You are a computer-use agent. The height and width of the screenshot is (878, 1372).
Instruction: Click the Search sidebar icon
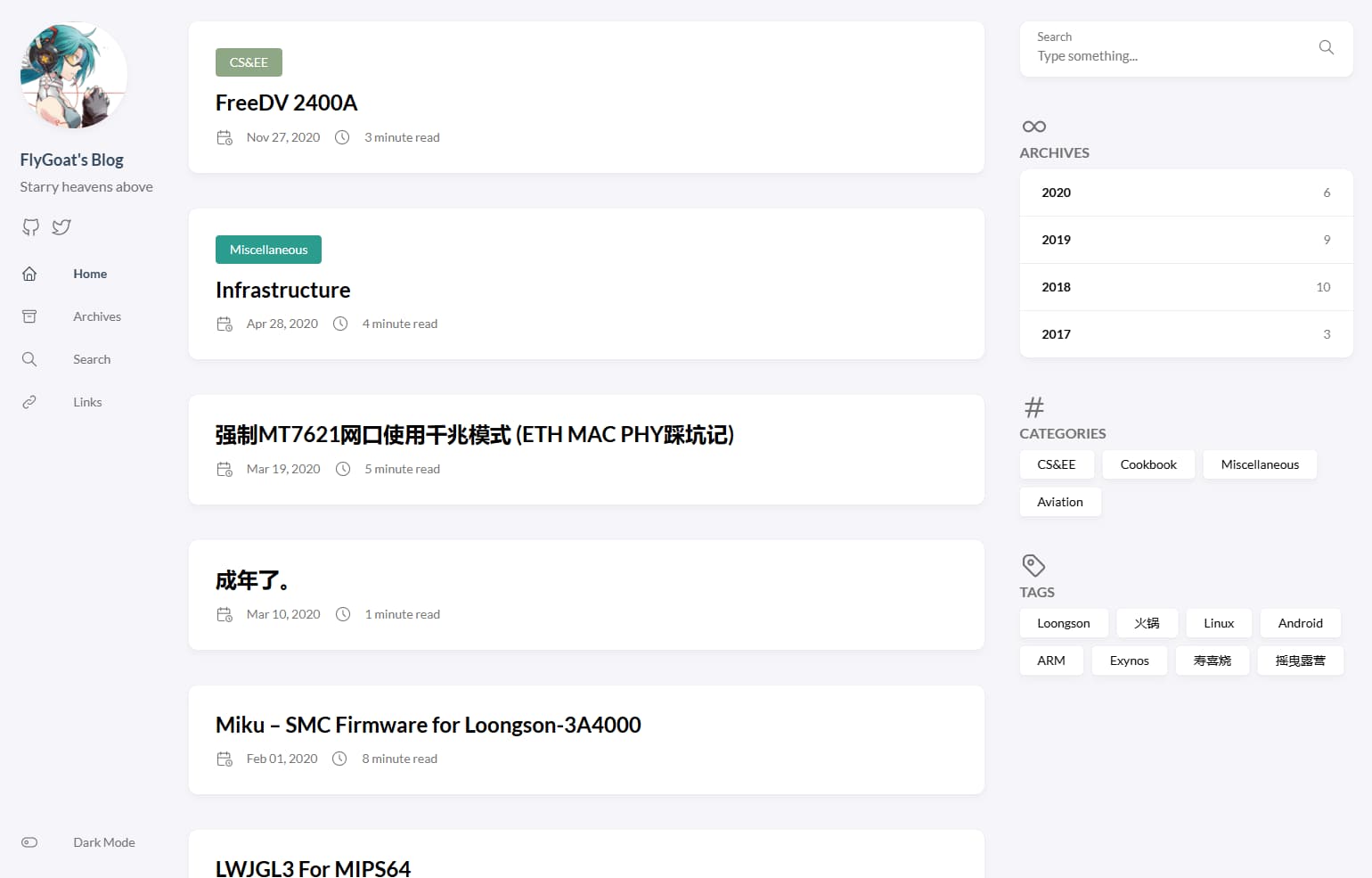(x=29, y=358)
